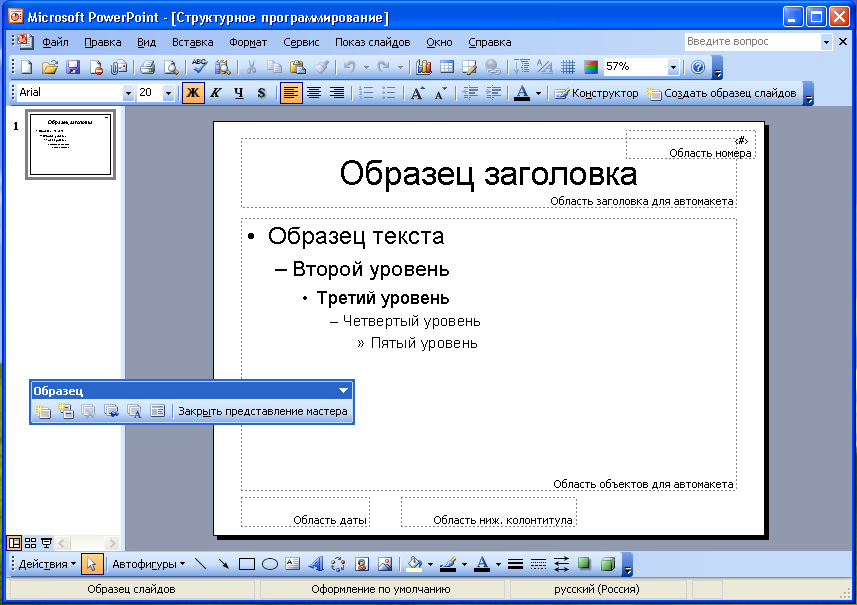The height and width of the screenshot is (605, 857).
Task: Open the Файл menu
Action: coord(55,42)
